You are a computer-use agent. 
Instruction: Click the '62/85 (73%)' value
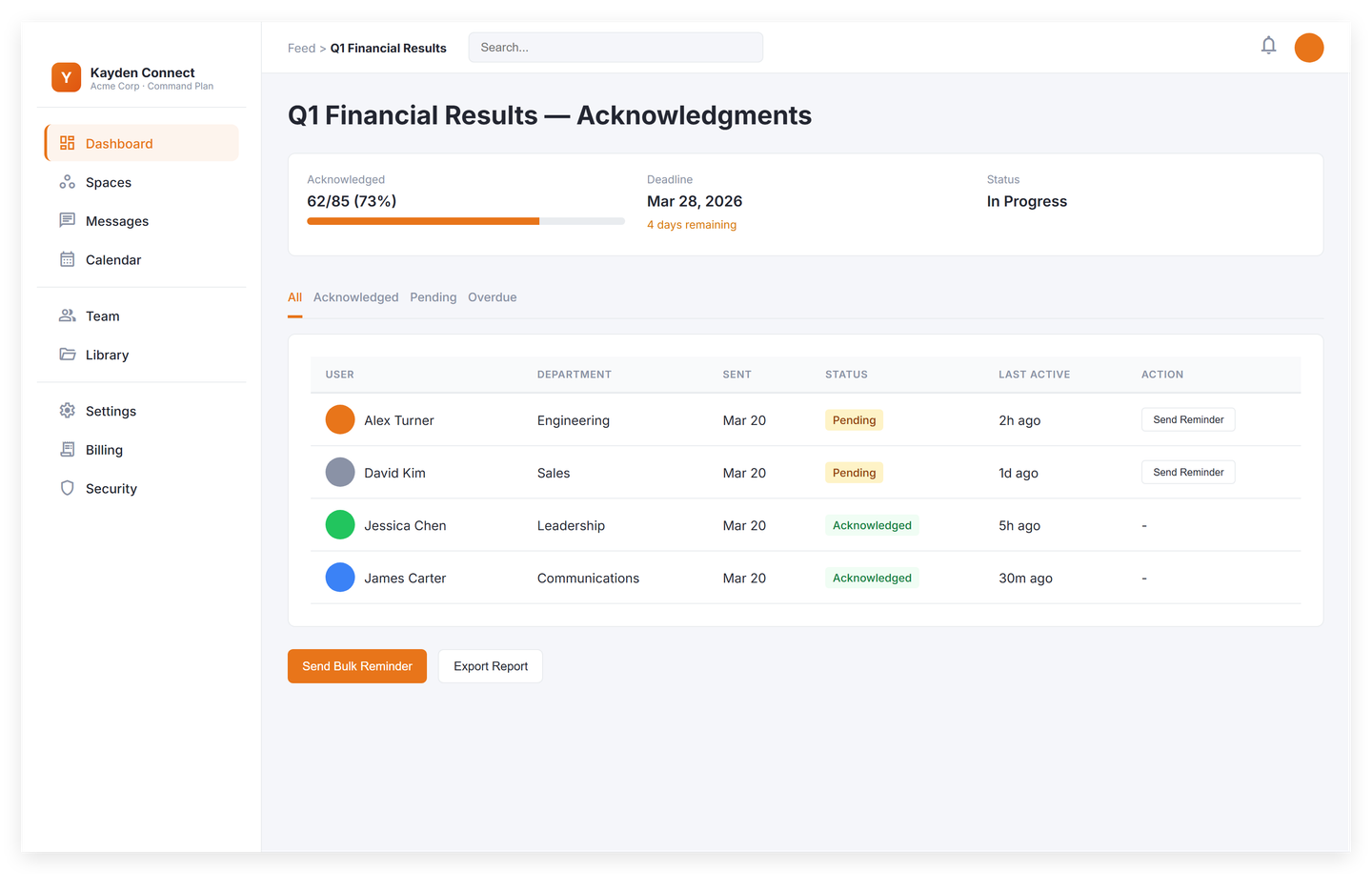(x=352, y=201)
